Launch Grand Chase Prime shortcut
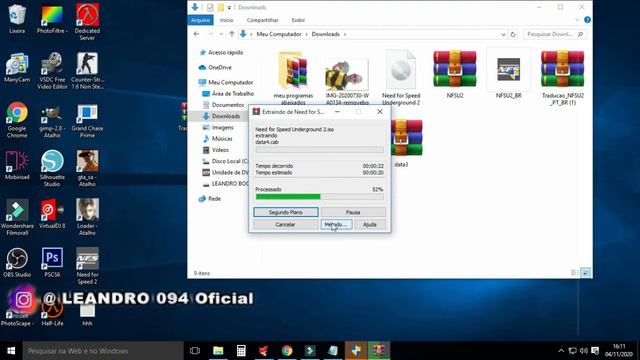This screenshot has height=360, width=640. pyautogui.click(x=87, y=120)
